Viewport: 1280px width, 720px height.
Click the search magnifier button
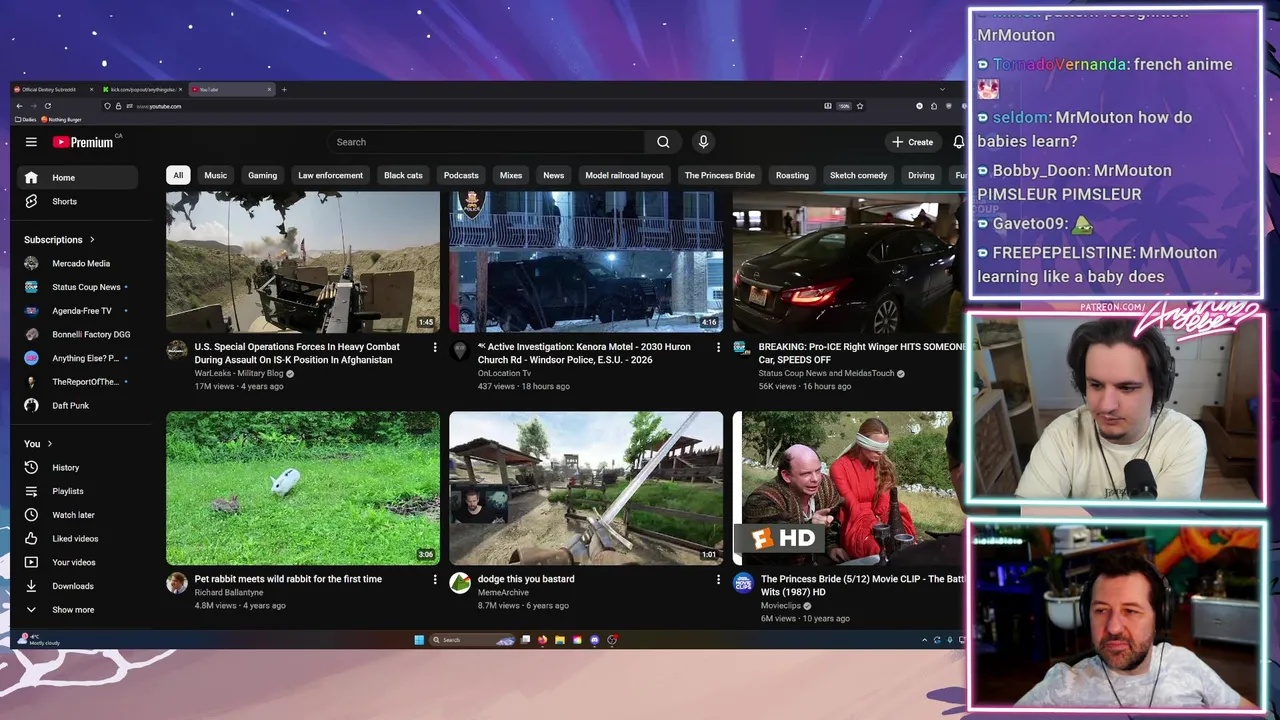[x=663, y=142]
